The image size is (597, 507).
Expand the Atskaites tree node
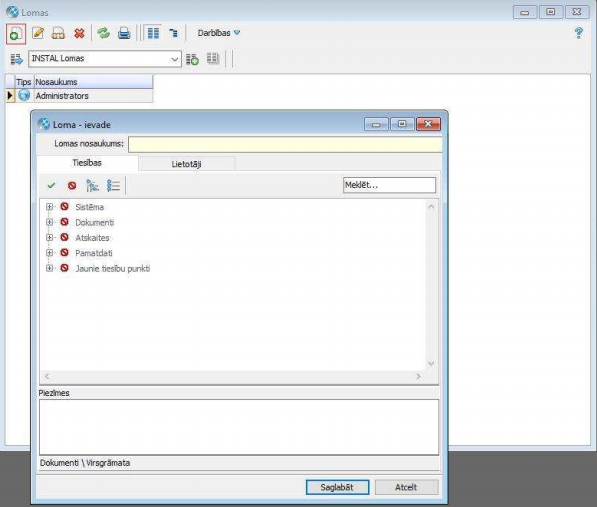coord(49,238)
